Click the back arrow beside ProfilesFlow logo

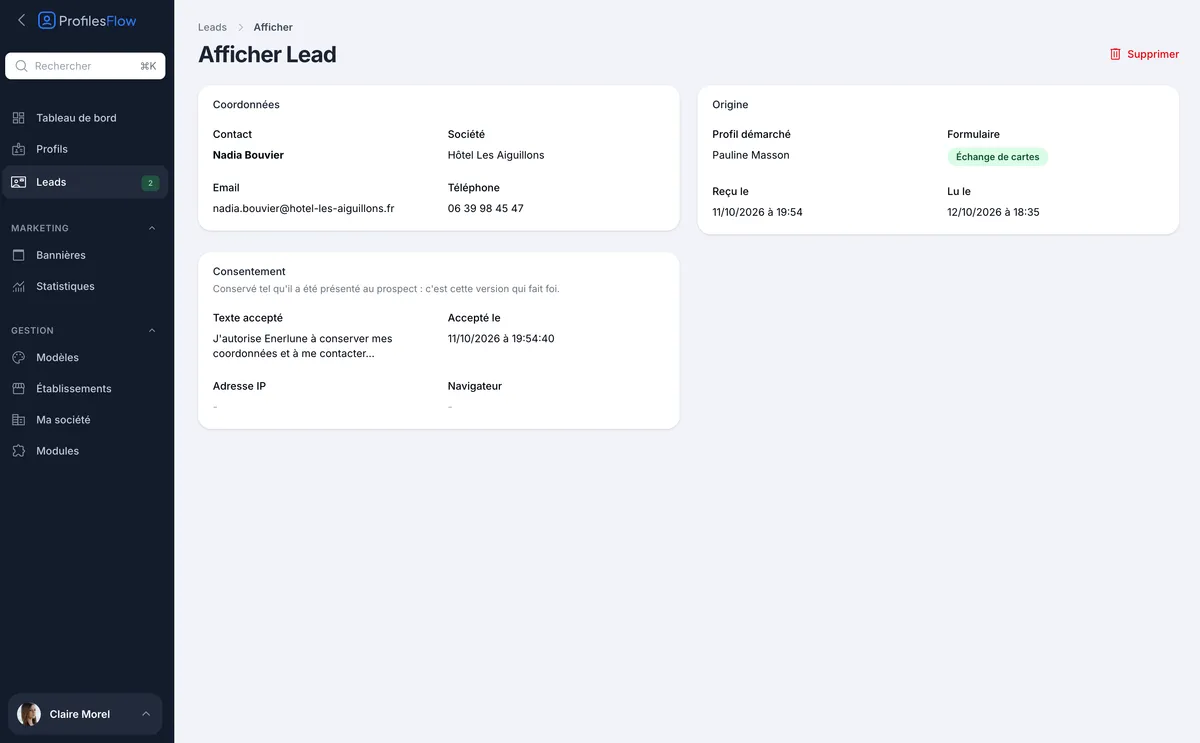(x=21, y=20)
